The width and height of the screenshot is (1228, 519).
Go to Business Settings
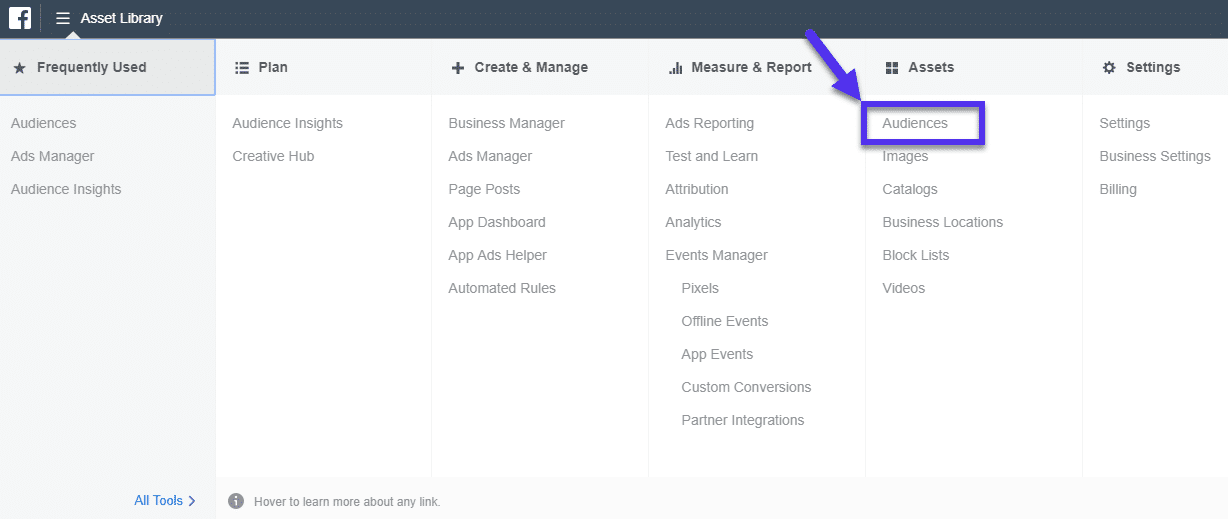(x=1155, y=156)
